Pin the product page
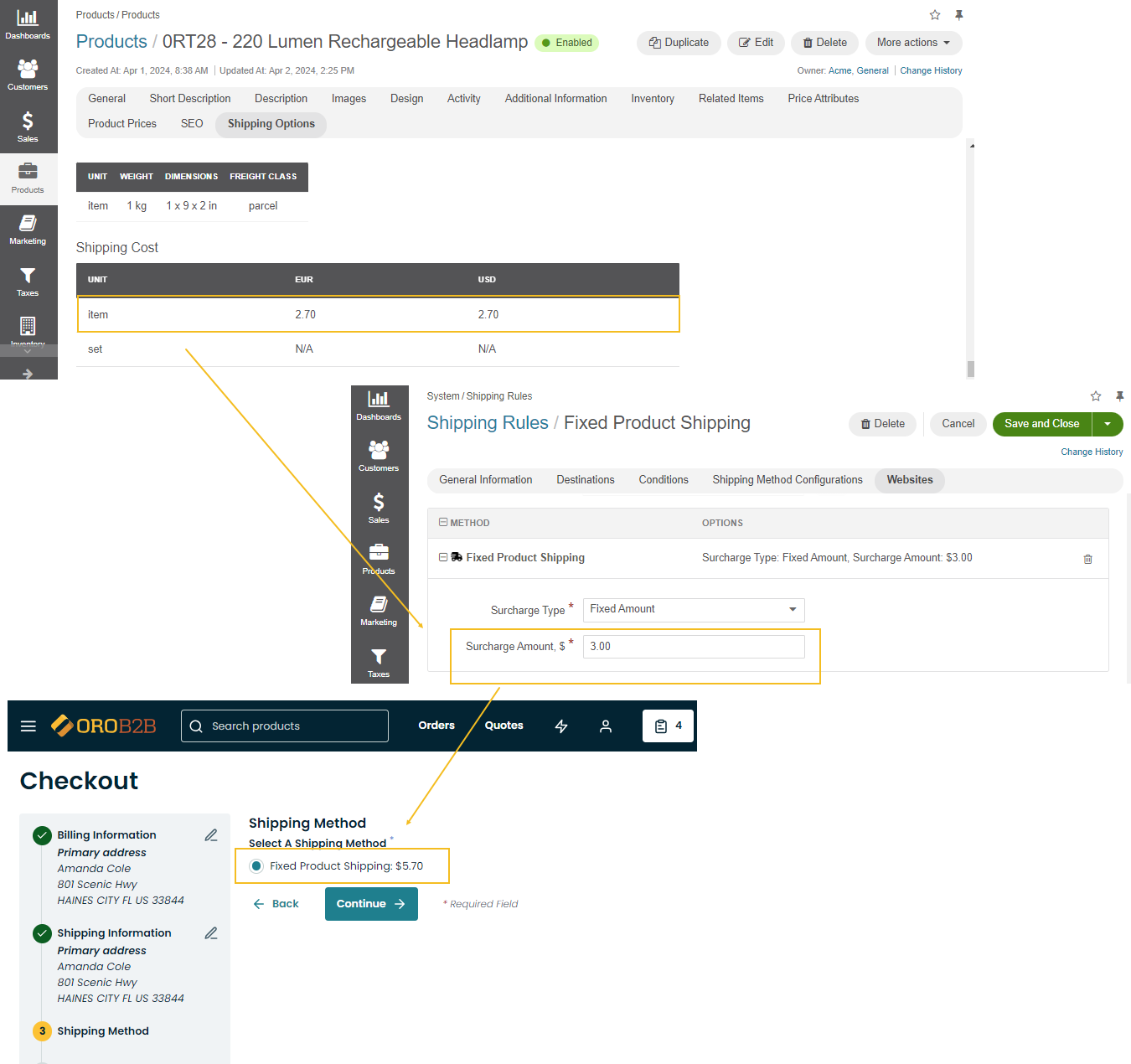 click(959, 15)
